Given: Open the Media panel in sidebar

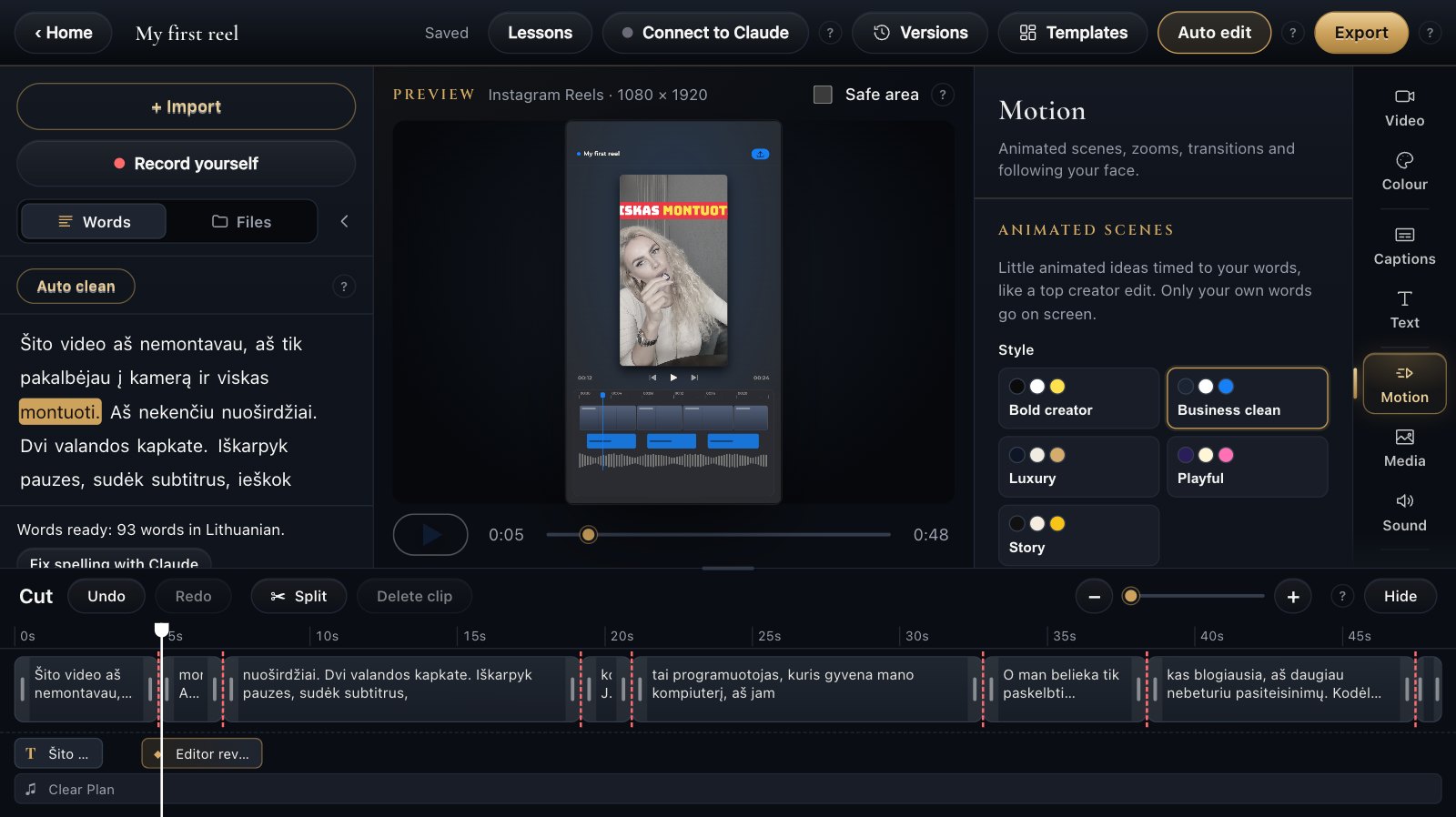Looking at the screenshot, I should click(x=1404, y=449).
